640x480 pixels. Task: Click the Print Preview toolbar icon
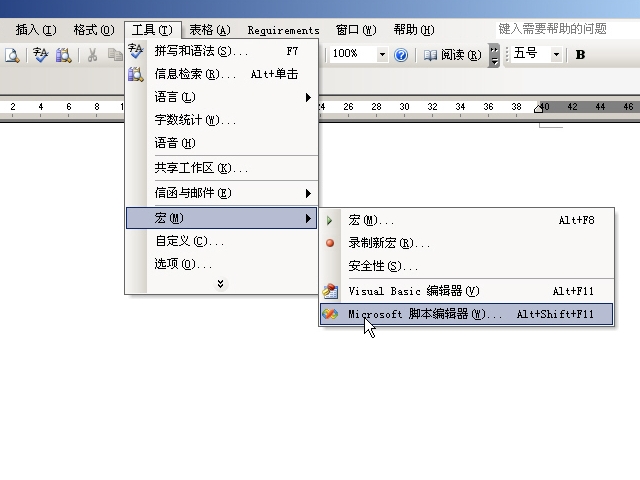[x=12, y=55]
